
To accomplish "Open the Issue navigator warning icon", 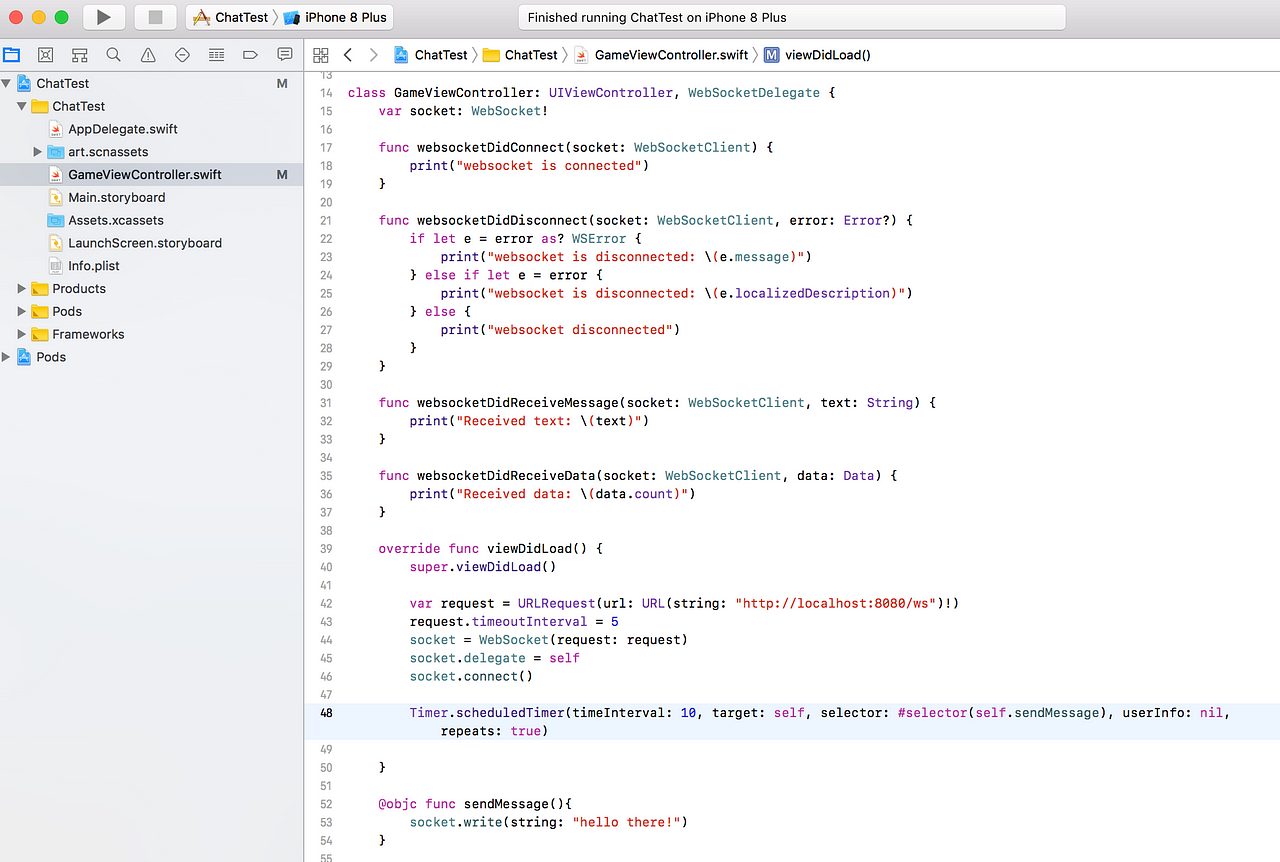I will pos(148,55).
